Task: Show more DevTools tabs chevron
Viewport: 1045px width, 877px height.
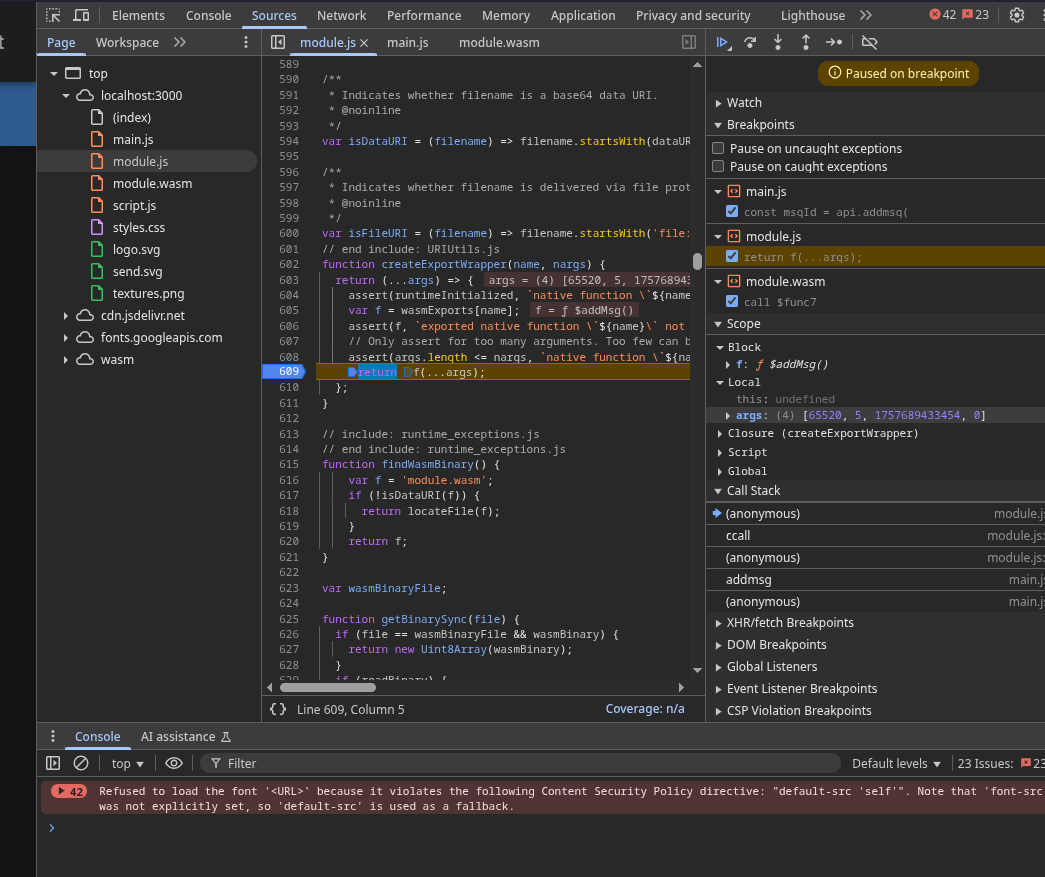Action: 866,15
